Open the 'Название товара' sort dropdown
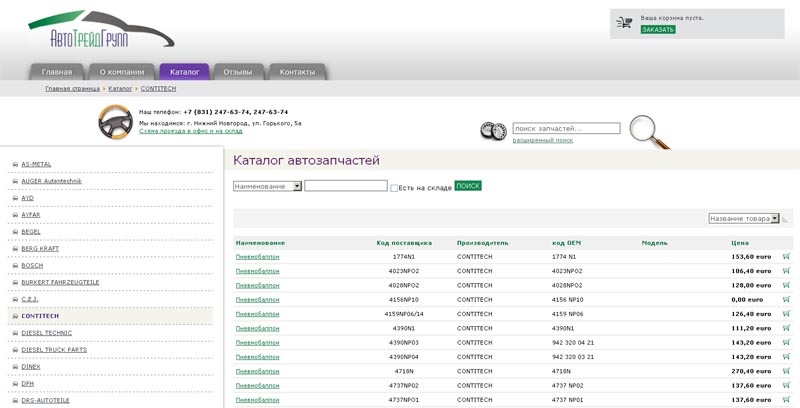The width and height of the screenshot is (800, 408). click(743, 218)
